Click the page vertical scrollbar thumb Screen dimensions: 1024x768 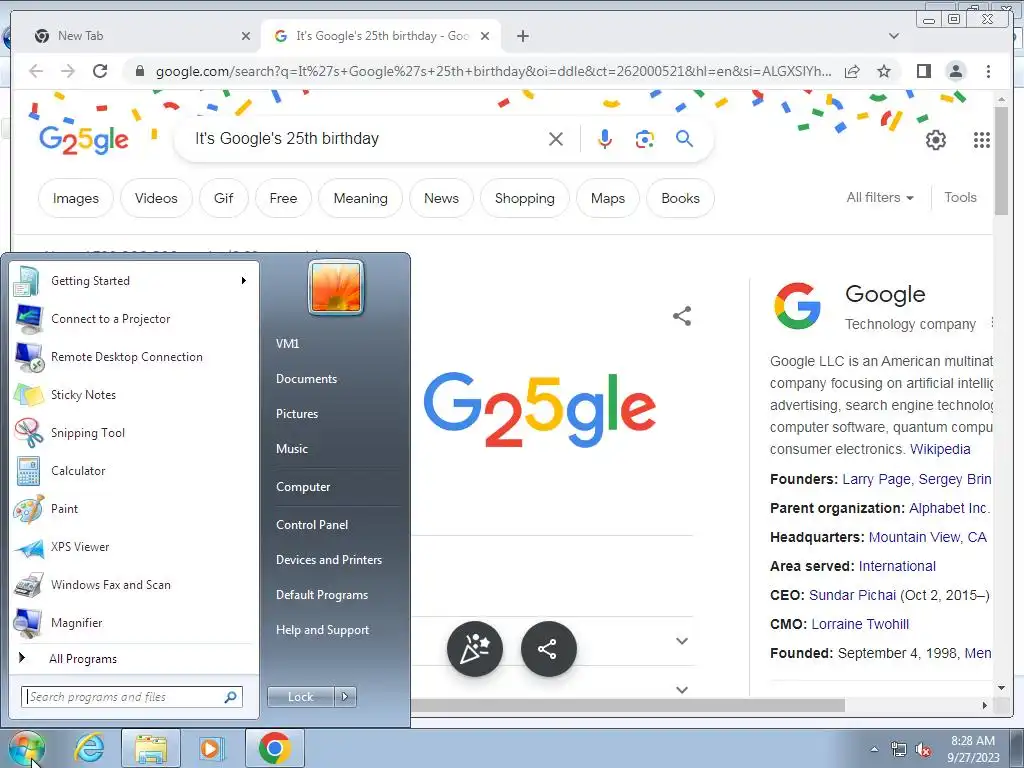[1001, 159]
